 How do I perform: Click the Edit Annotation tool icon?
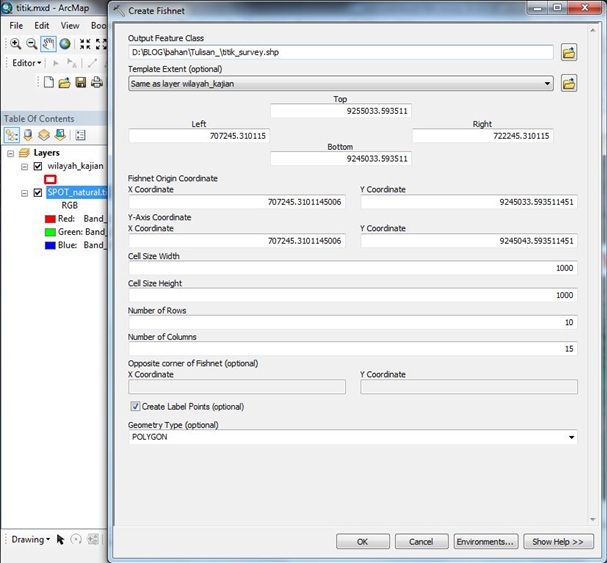72,63
